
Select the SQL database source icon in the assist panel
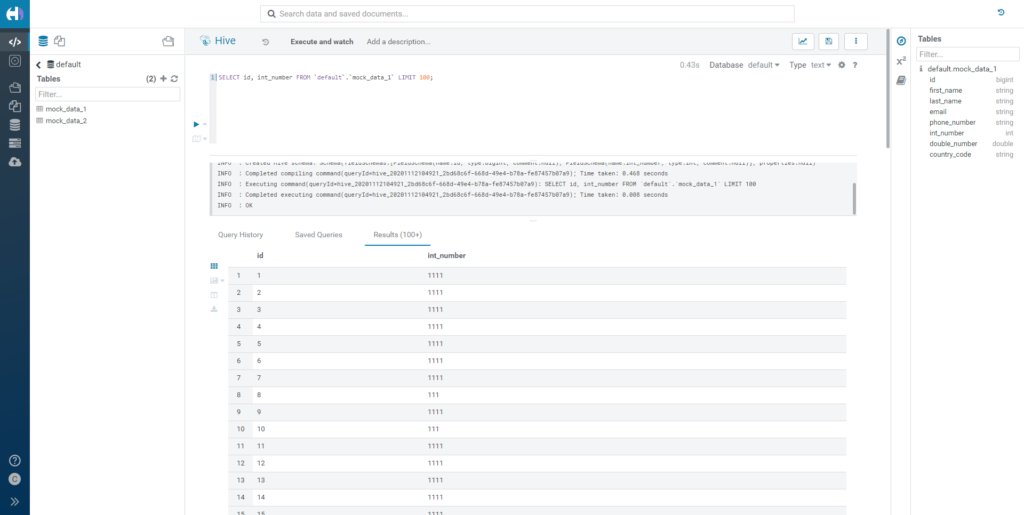click(43, 41)
